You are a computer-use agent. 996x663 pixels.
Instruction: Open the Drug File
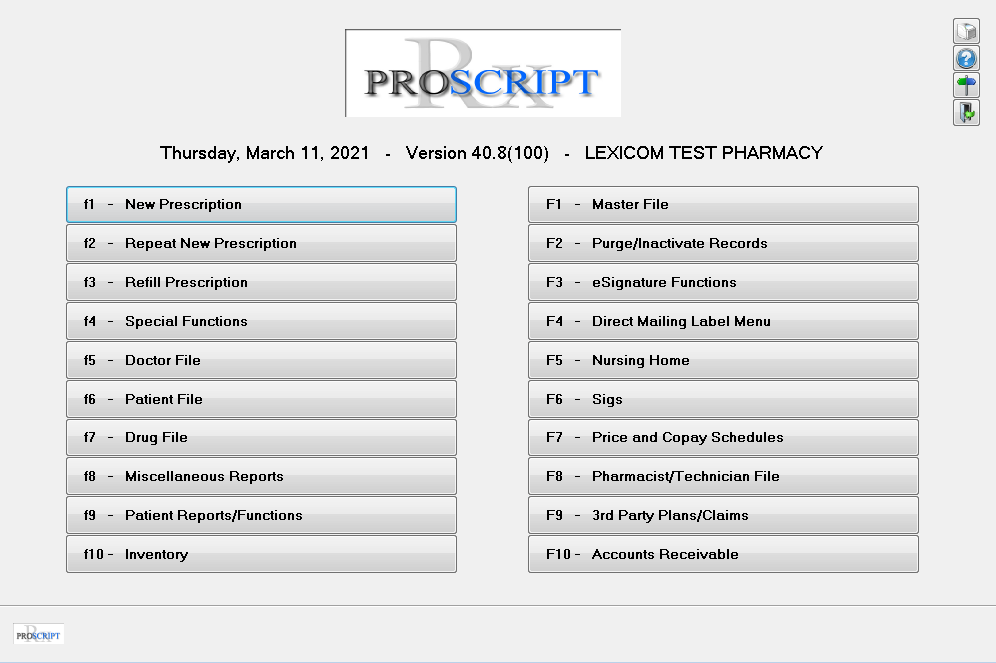pyautogui.click(x=260, y=437)
